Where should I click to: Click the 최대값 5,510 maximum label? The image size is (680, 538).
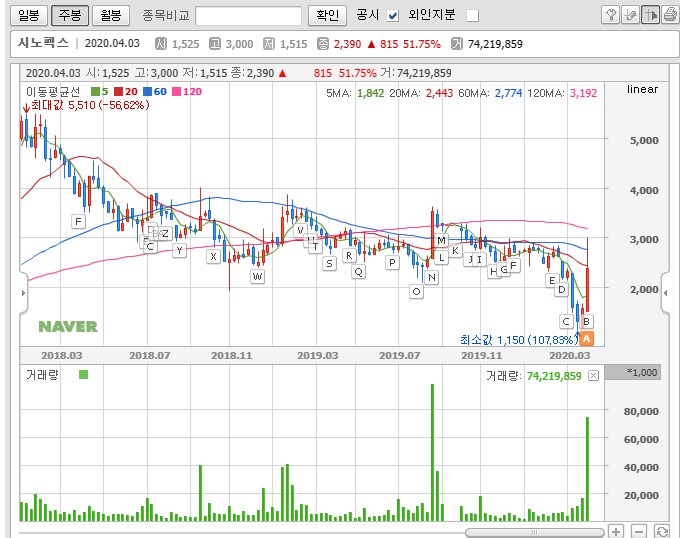coord(90,105)
